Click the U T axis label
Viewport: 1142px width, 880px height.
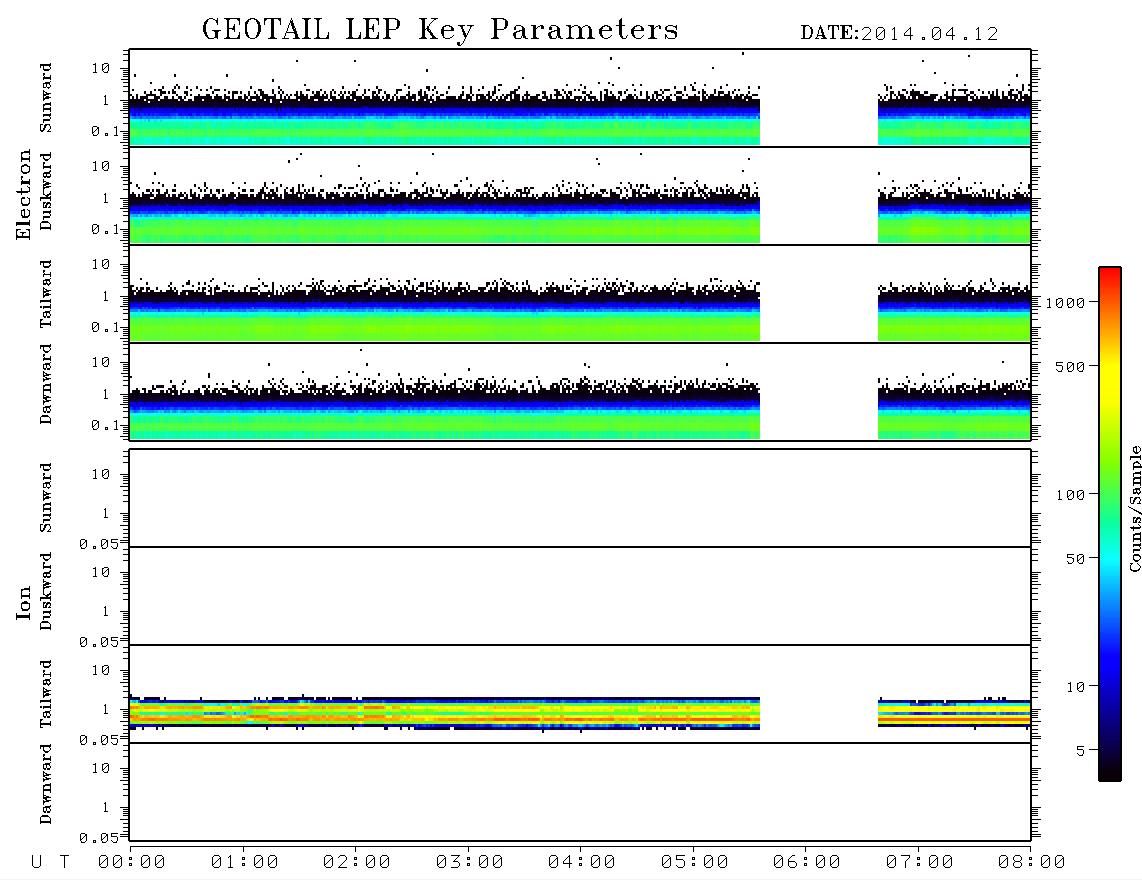pos(50,863)
